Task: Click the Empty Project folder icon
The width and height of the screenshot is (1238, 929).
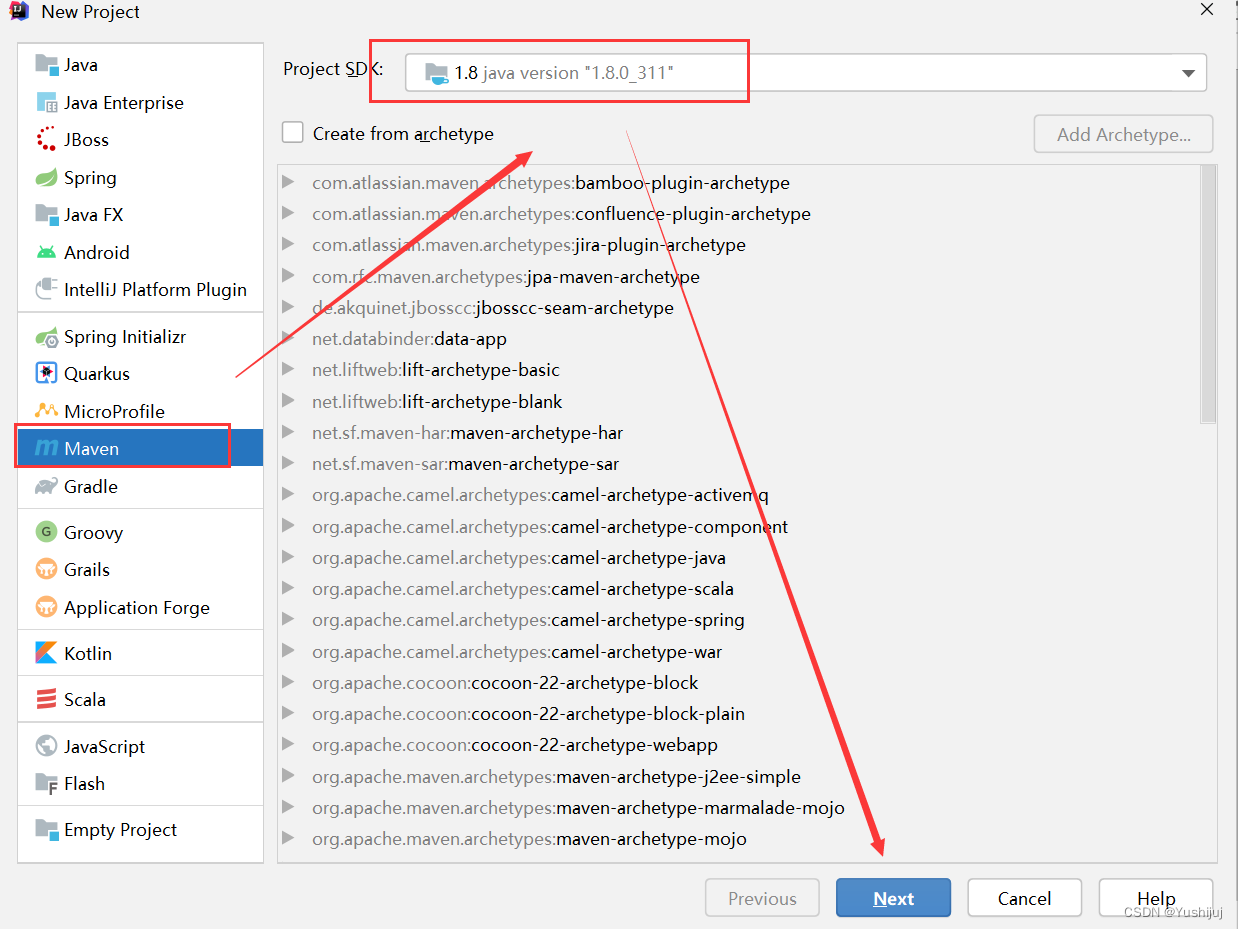Action: pos(47,829)
